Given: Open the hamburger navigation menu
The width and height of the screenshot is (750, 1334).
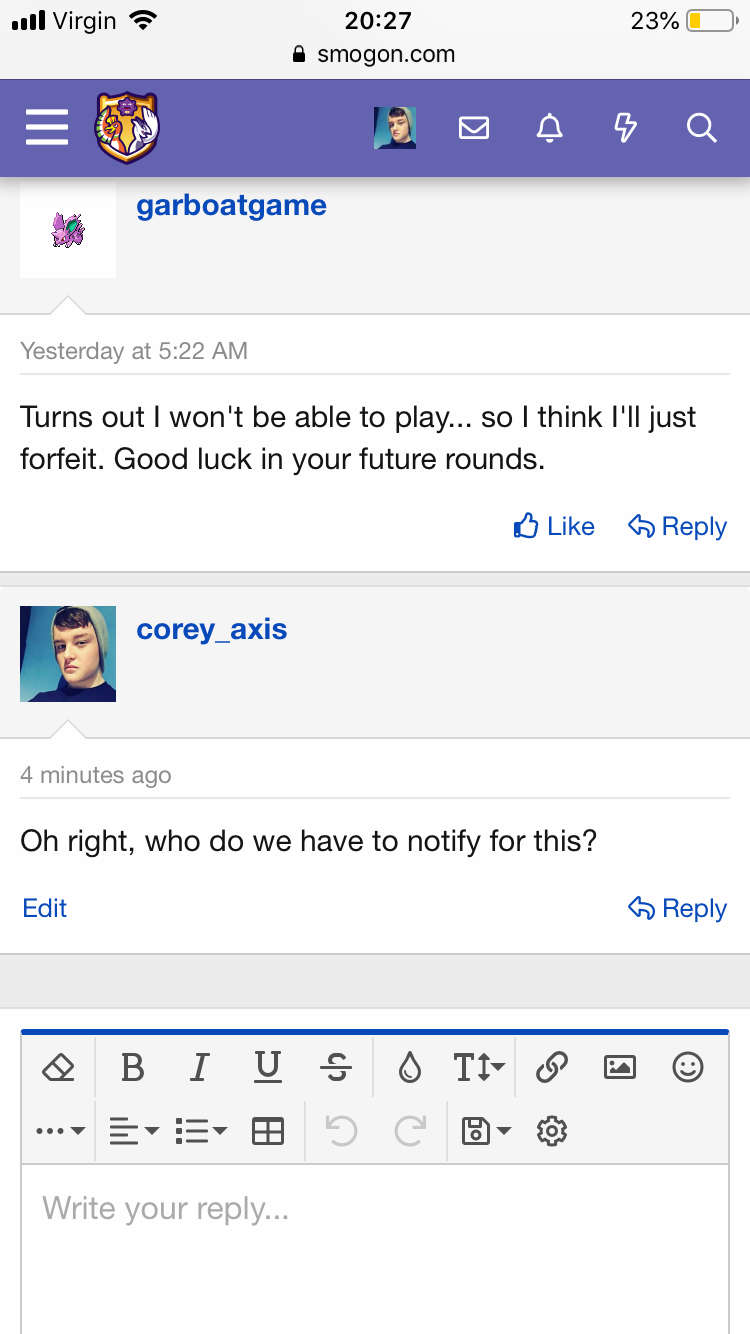Looking at the screenshot, I should tap(47, 128).
